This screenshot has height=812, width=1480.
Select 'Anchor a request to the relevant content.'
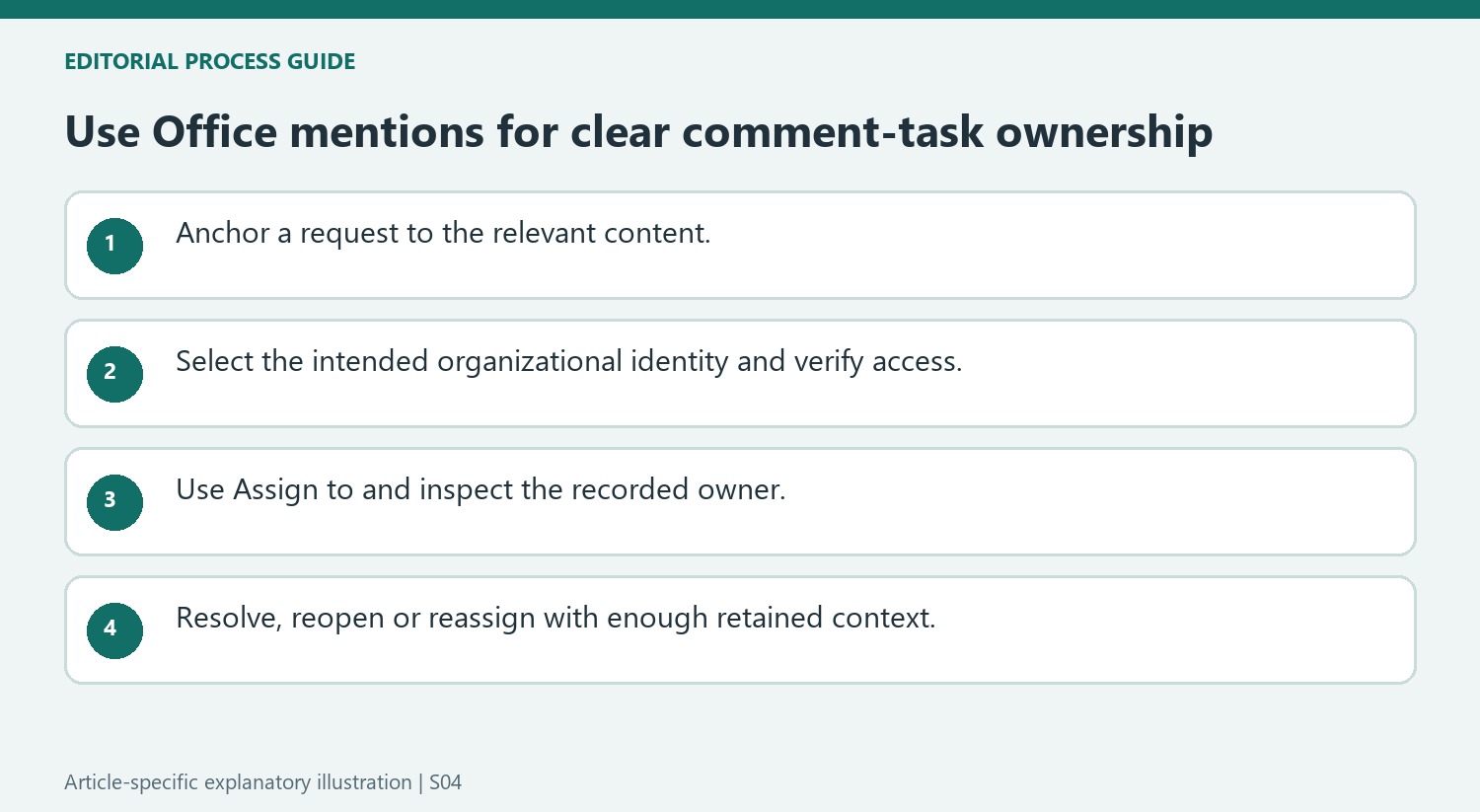coord(443,234)
